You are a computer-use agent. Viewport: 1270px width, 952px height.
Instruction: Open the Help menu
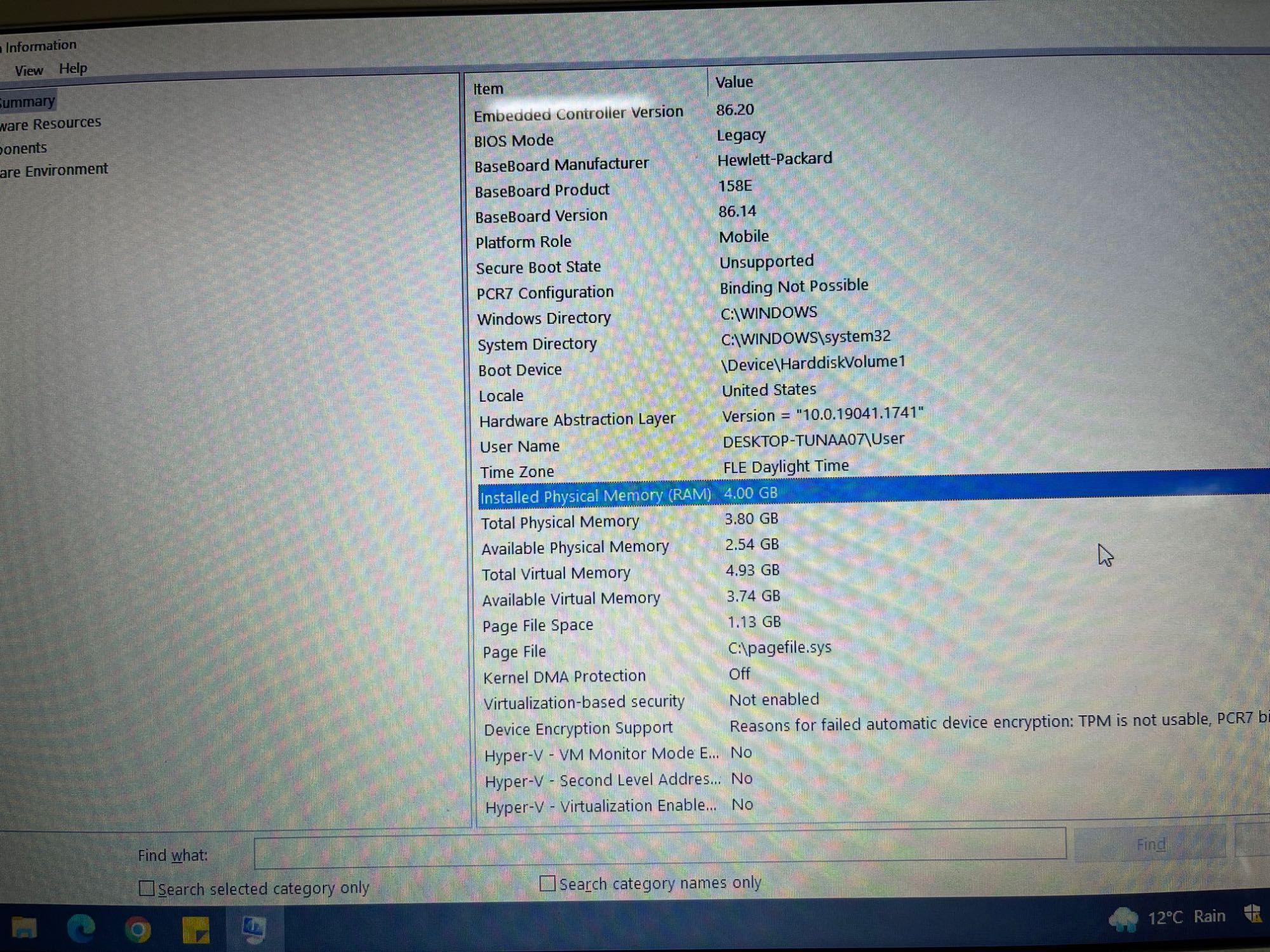[73, 69]
